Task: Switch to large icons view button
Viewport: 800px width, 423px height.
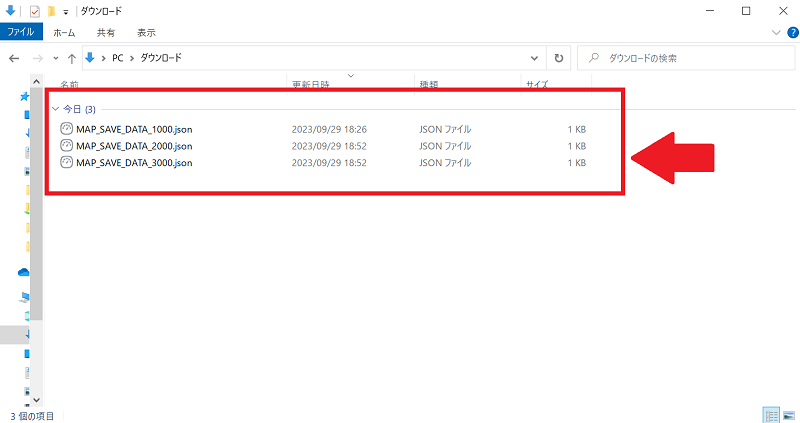Action: [788, 414]
